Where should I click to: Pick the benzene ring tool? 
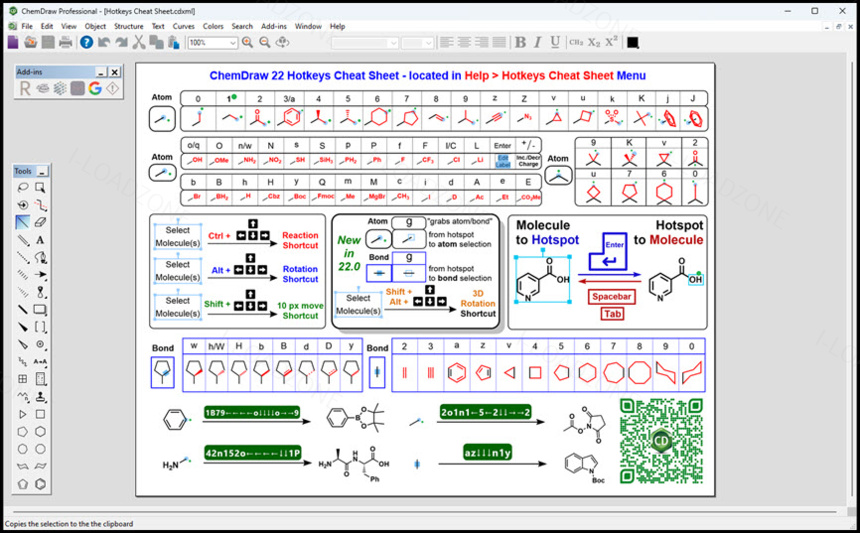40,484
